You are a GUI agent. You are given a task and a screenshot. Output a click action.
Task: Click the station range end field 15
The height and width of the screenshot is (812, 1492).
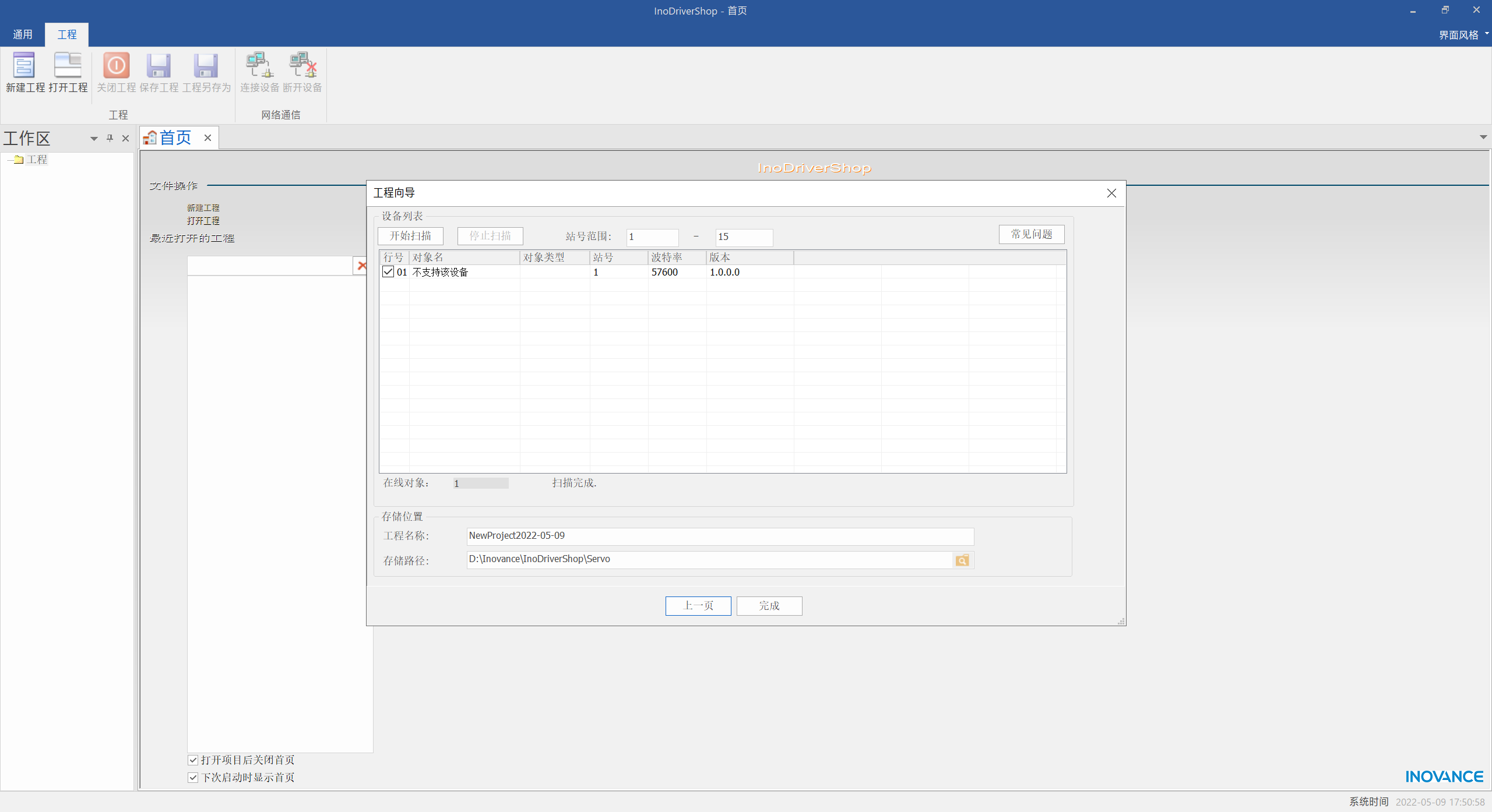pos(744,237)
